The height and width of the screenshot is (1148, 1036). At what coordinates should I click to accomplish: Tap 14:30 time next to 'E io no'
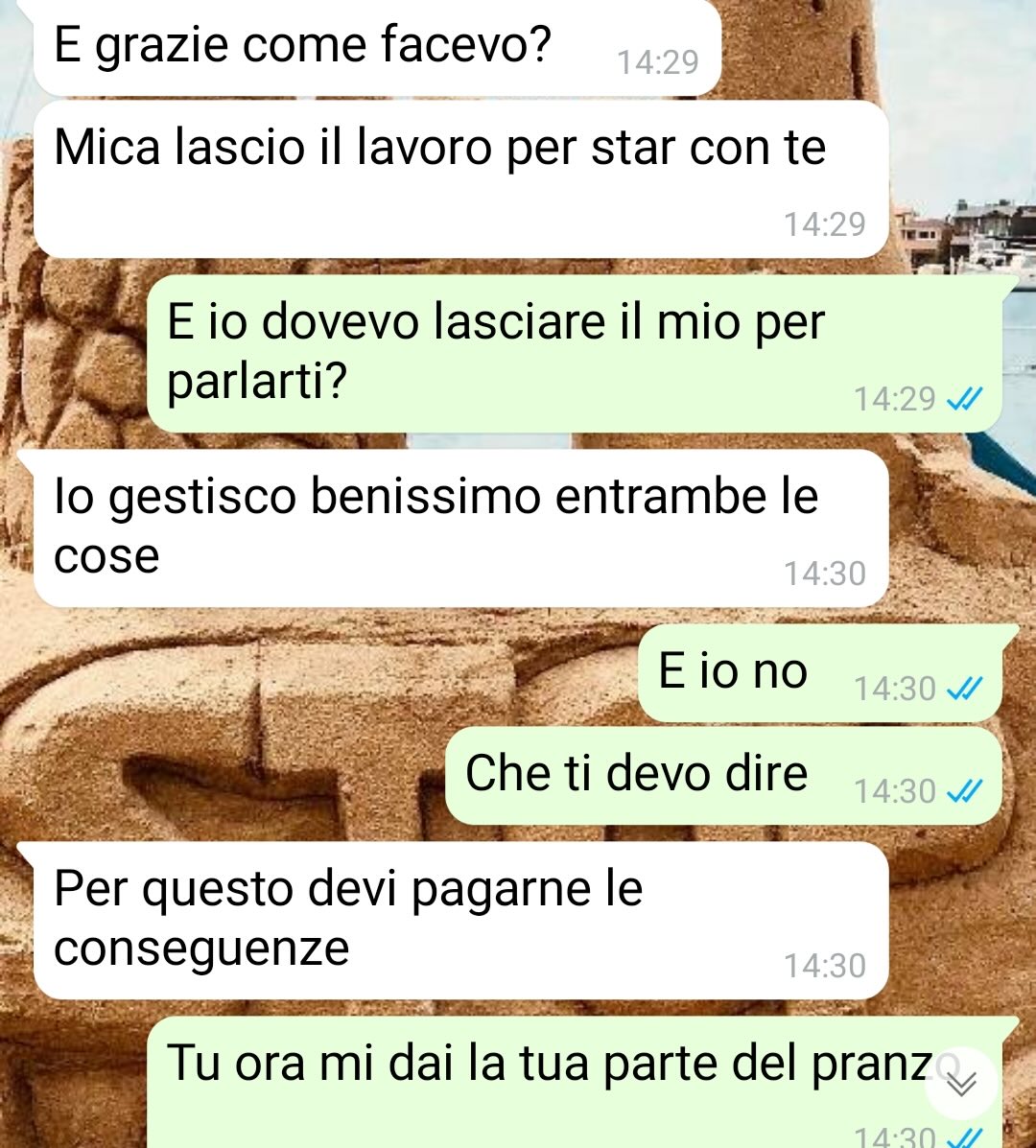[895, 689]
